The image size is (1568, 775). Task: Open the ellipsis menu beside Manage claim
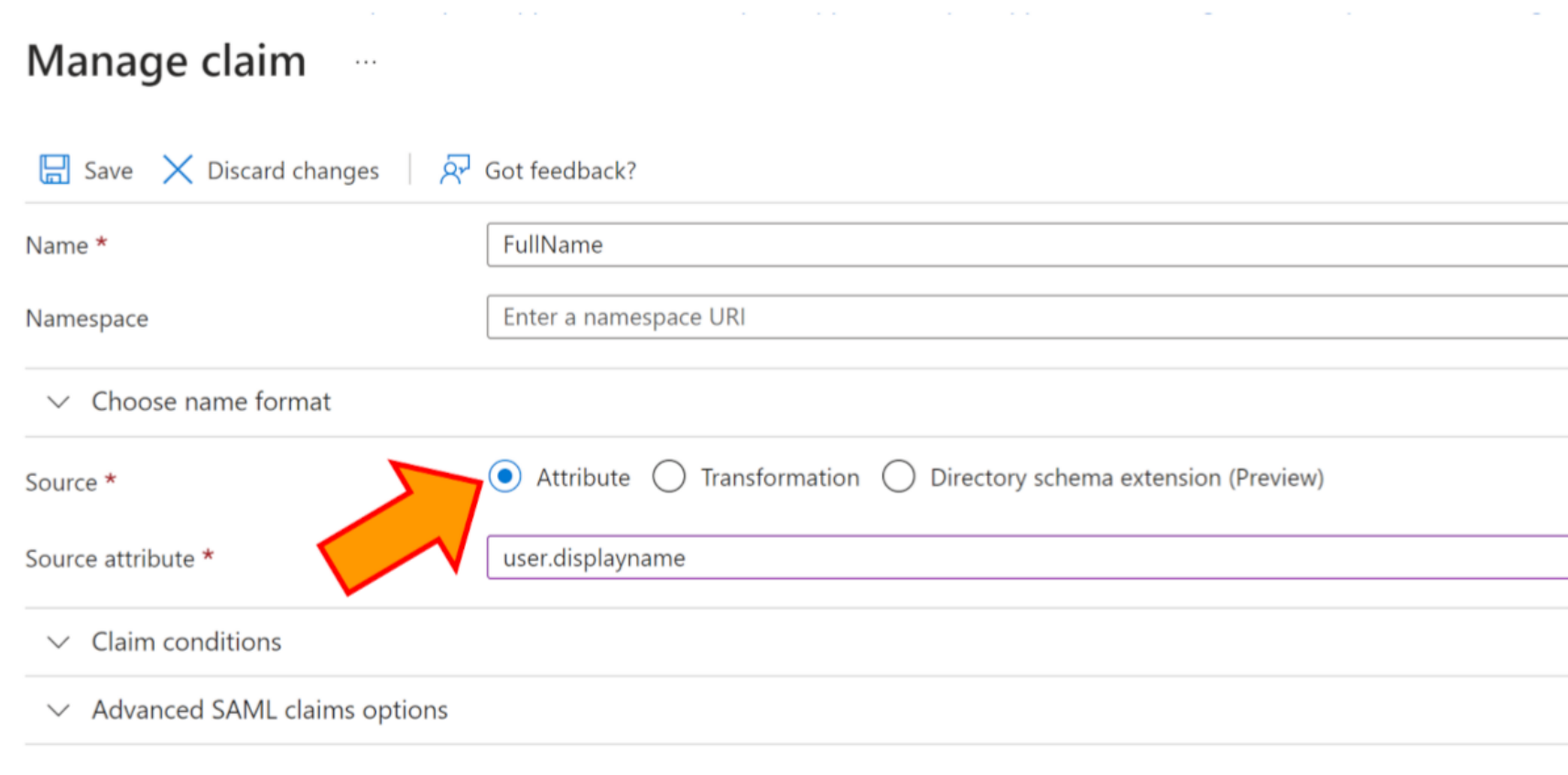366,62
